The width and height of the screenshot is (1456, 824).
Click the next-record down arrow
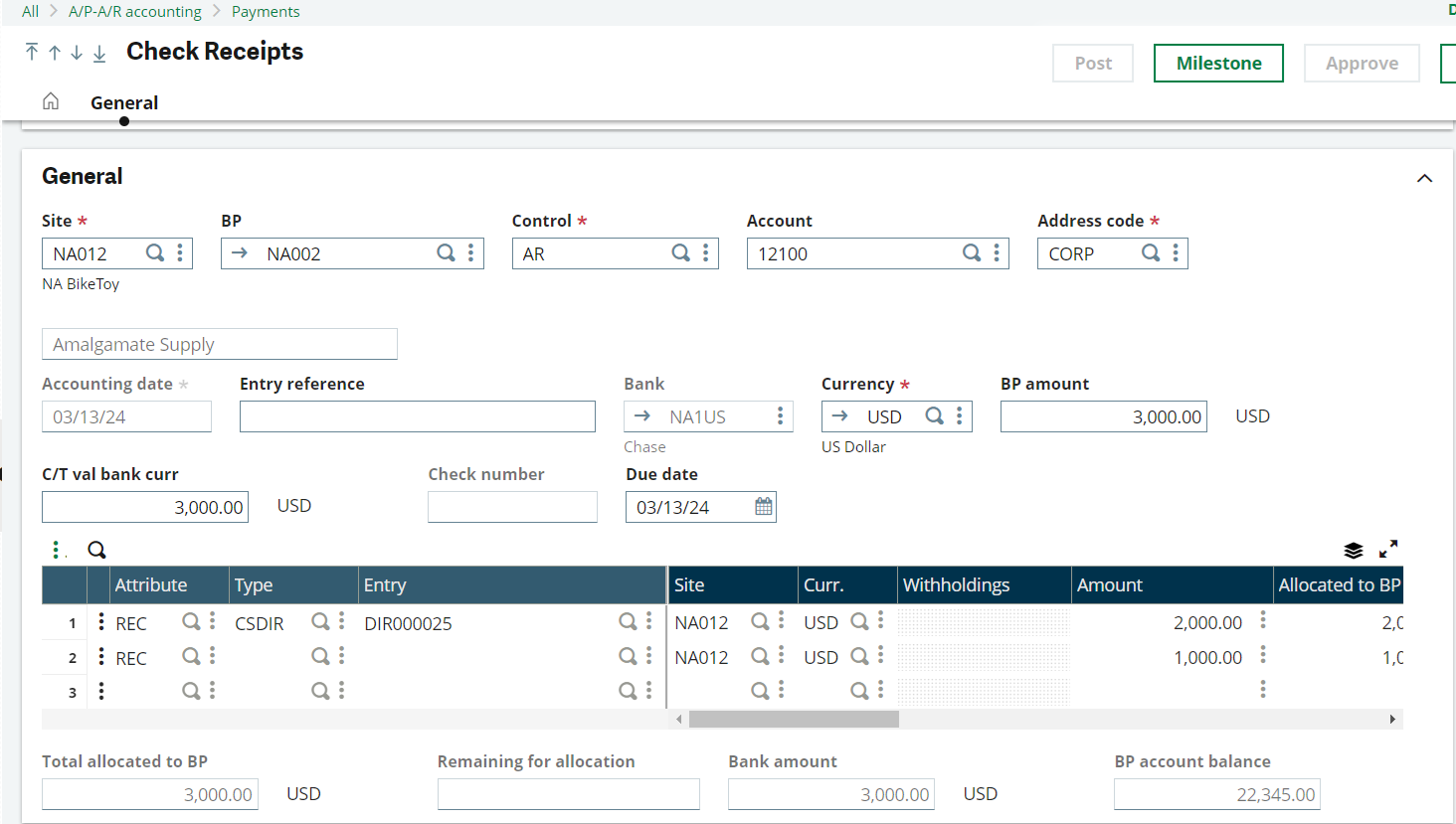pyautogui.click(x=76, y=54)
